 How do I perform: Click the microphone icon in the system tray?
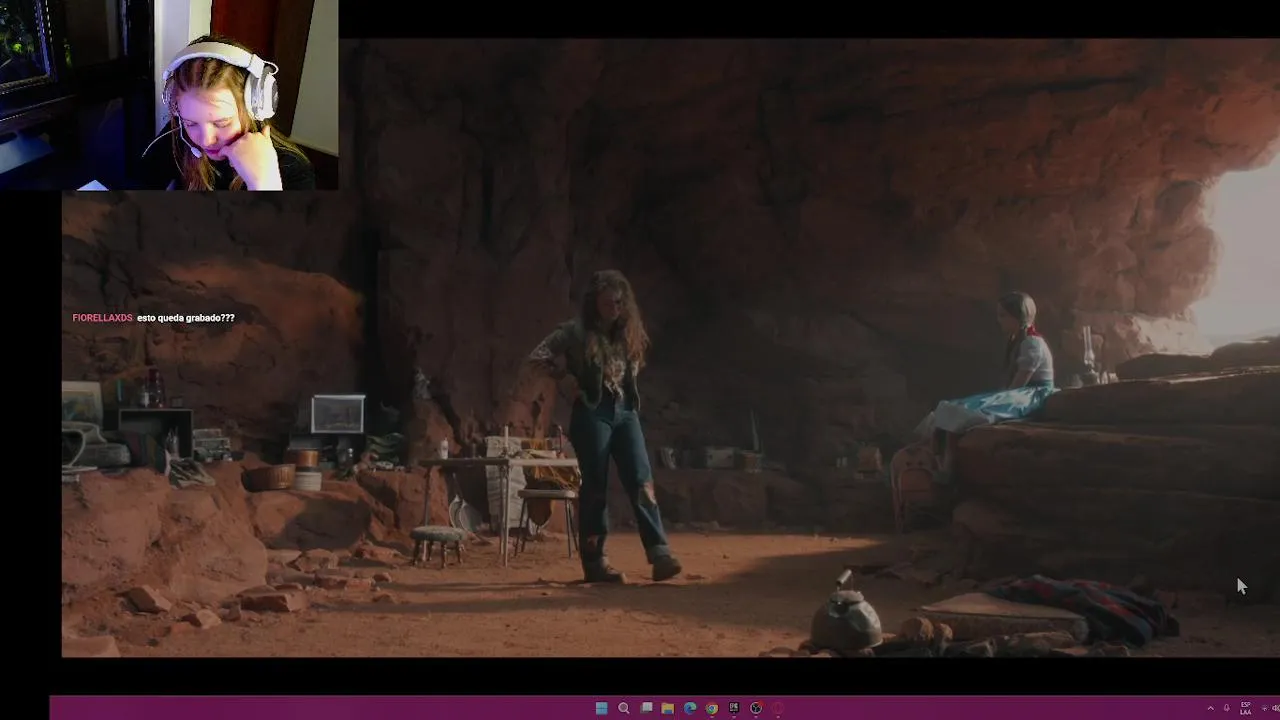[1226, 708]
